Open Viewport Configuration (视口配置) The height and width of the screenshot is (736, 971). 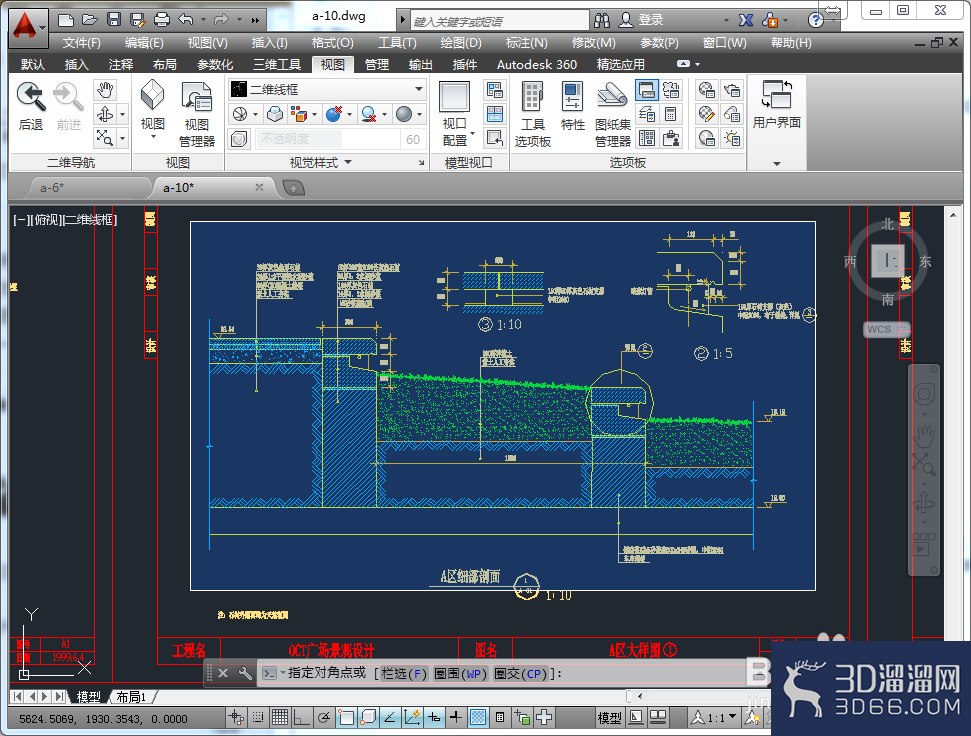(455, 115)
